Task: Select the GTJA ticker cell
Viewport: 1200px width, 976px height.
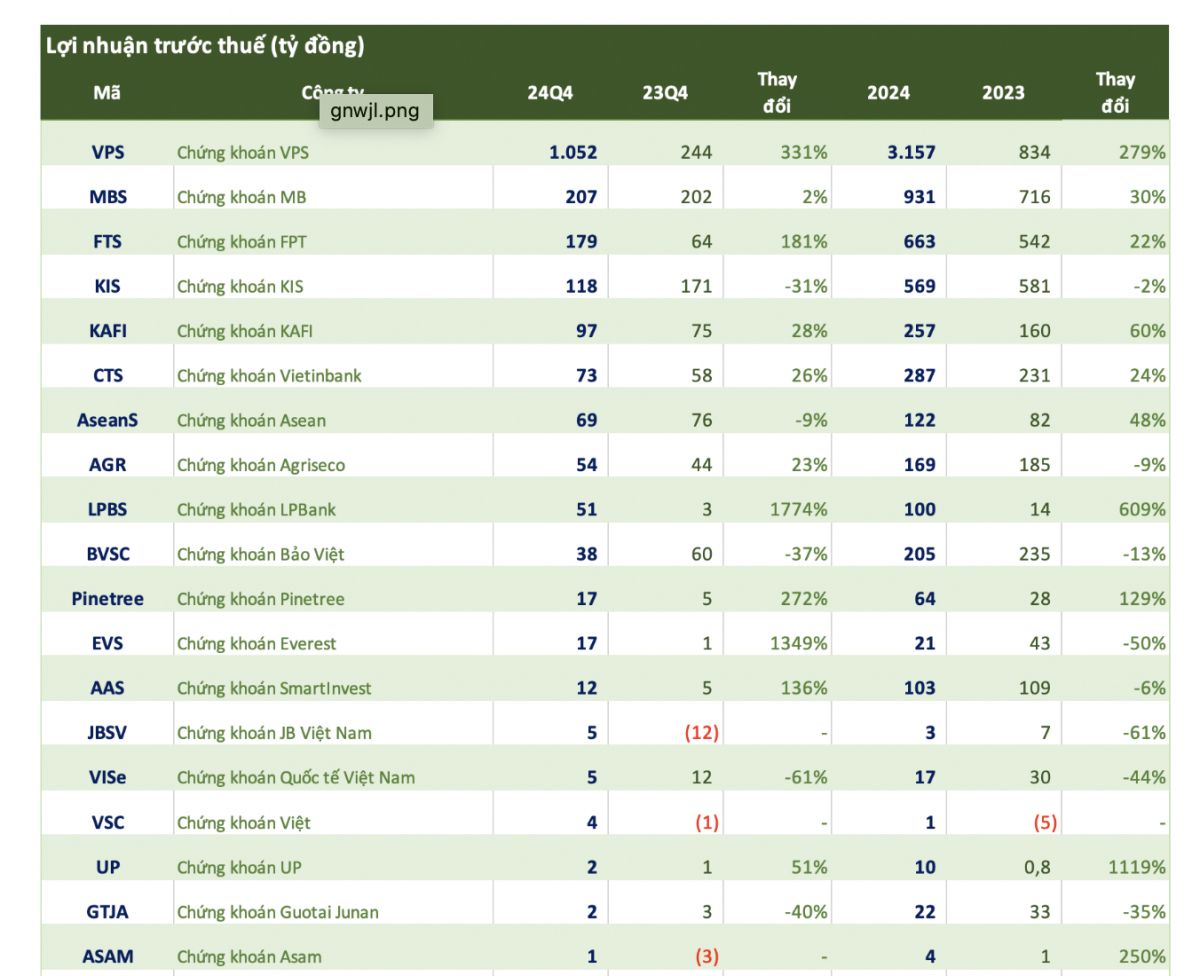Action: coord(107,911)
